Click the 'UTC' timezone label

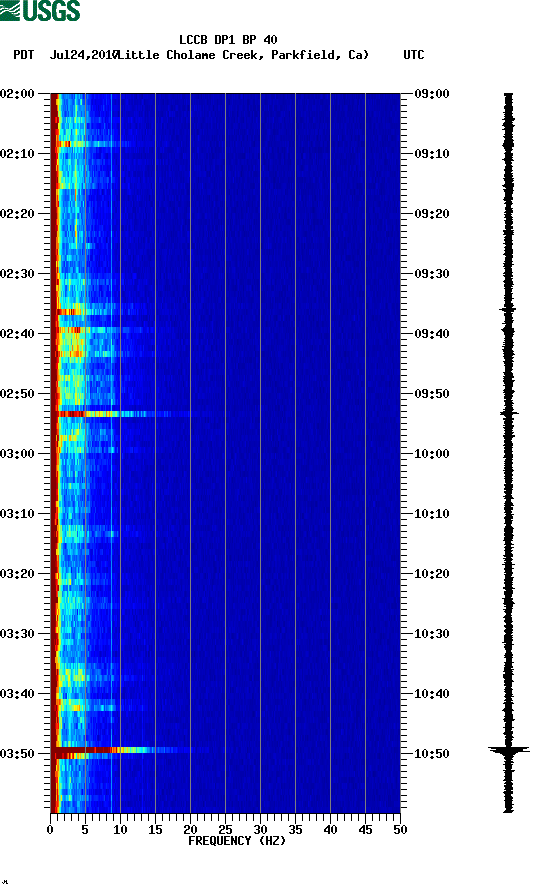pyautogui.click(x=414, y=55)
